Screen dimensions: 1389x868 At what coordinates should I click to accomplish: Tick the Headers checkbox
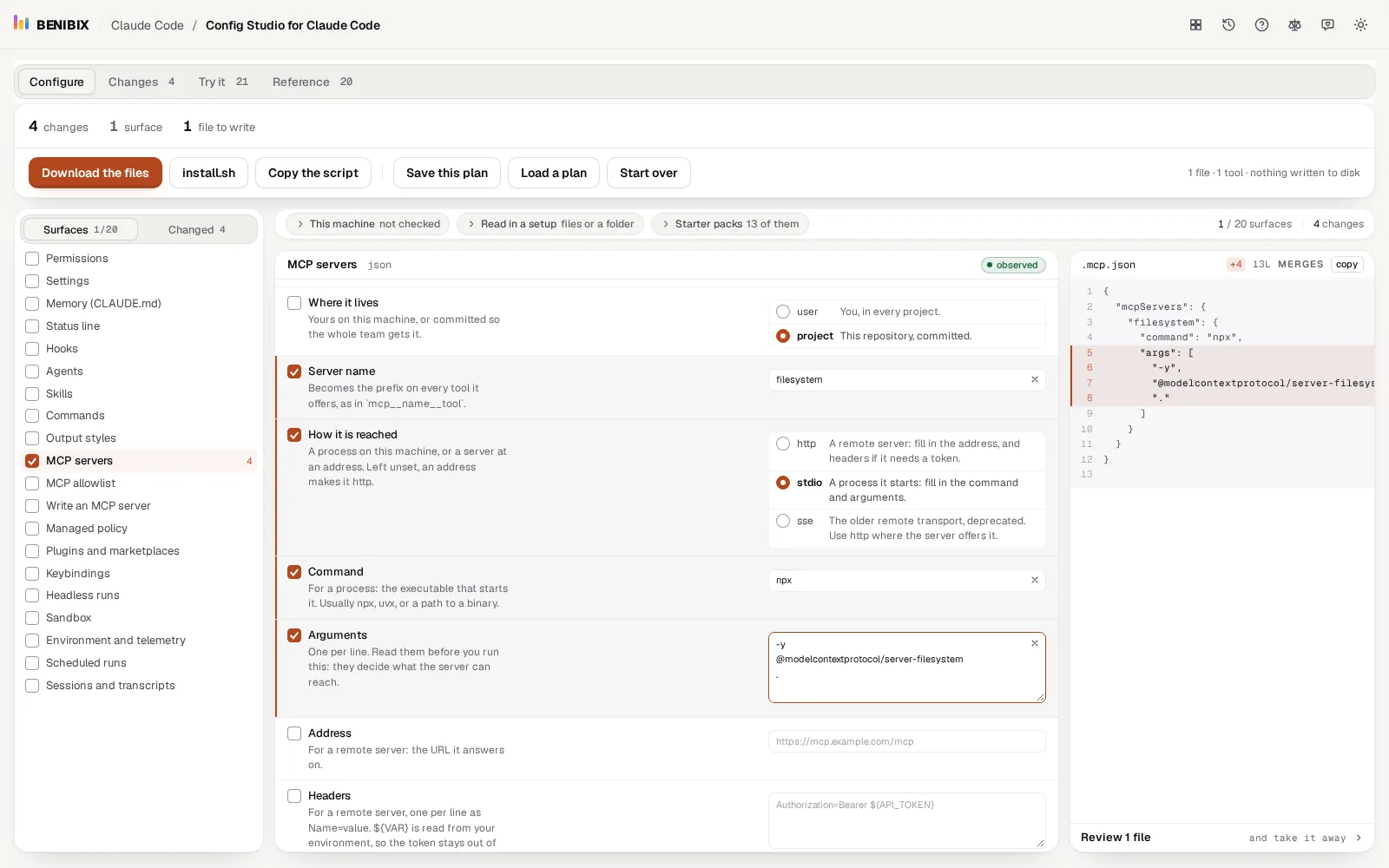(x=294, y=796)
